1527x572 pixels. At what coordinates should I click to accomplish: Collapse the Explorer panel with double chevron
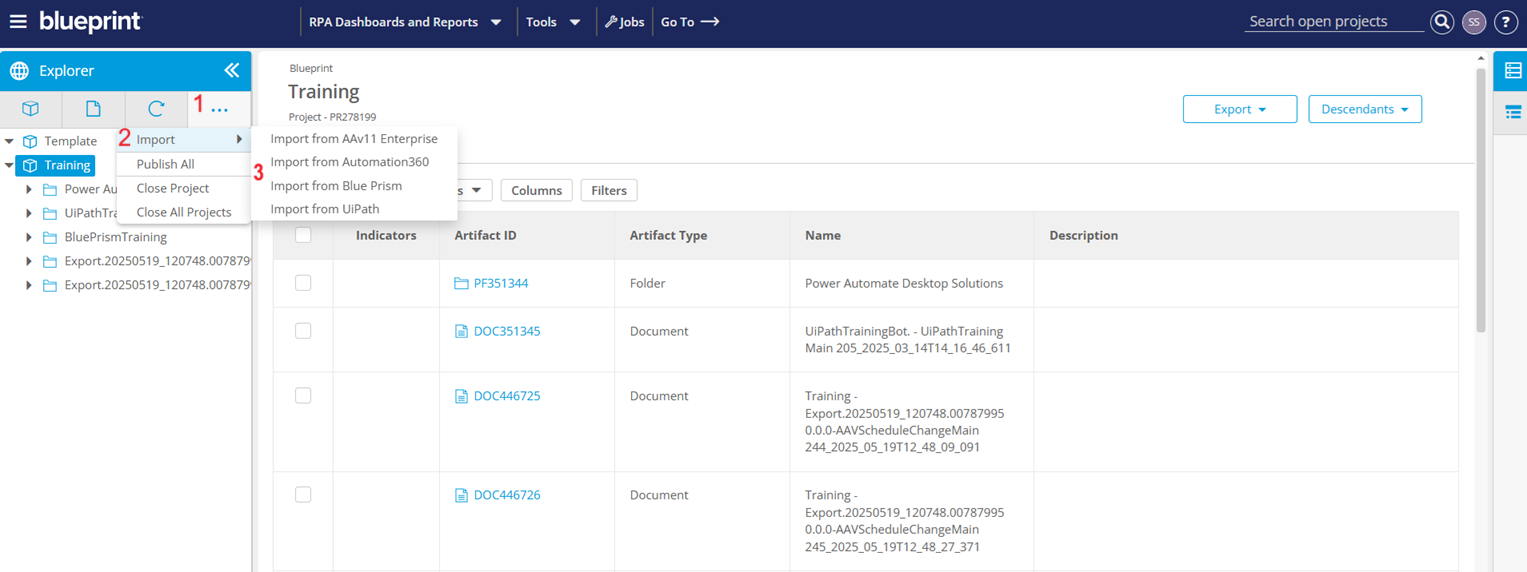[232, 70]
